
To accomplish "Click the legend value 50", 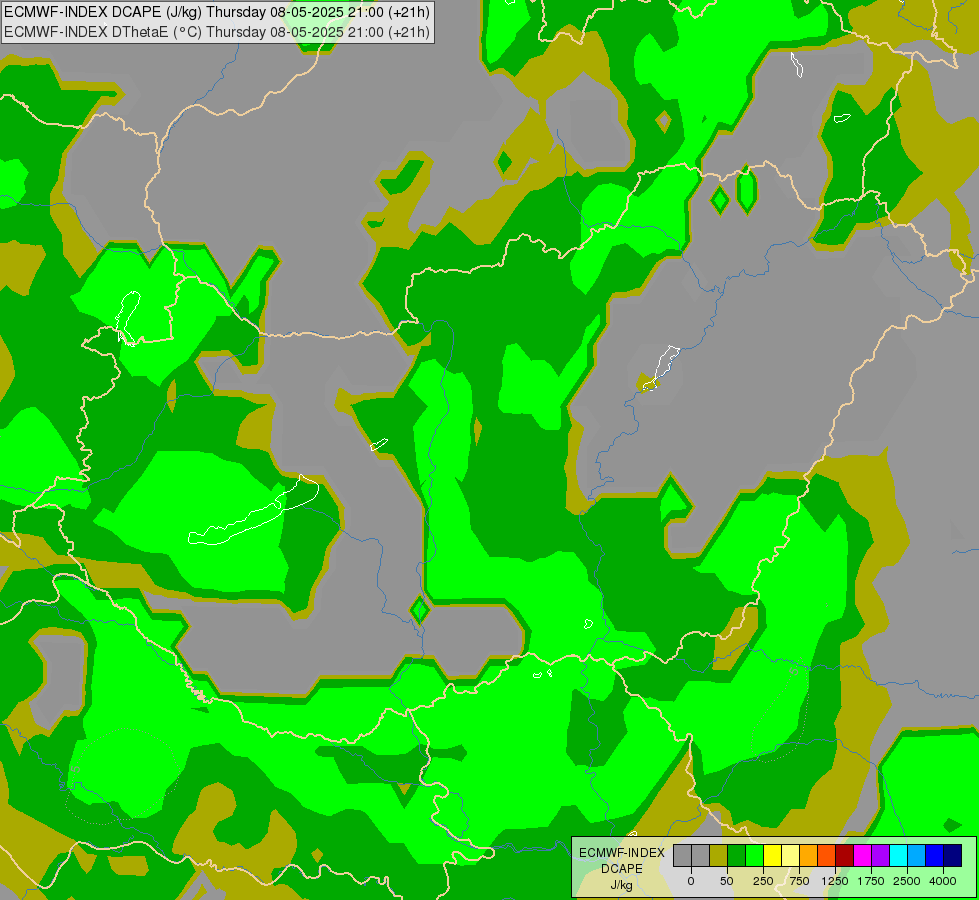I will coord(727,881).
